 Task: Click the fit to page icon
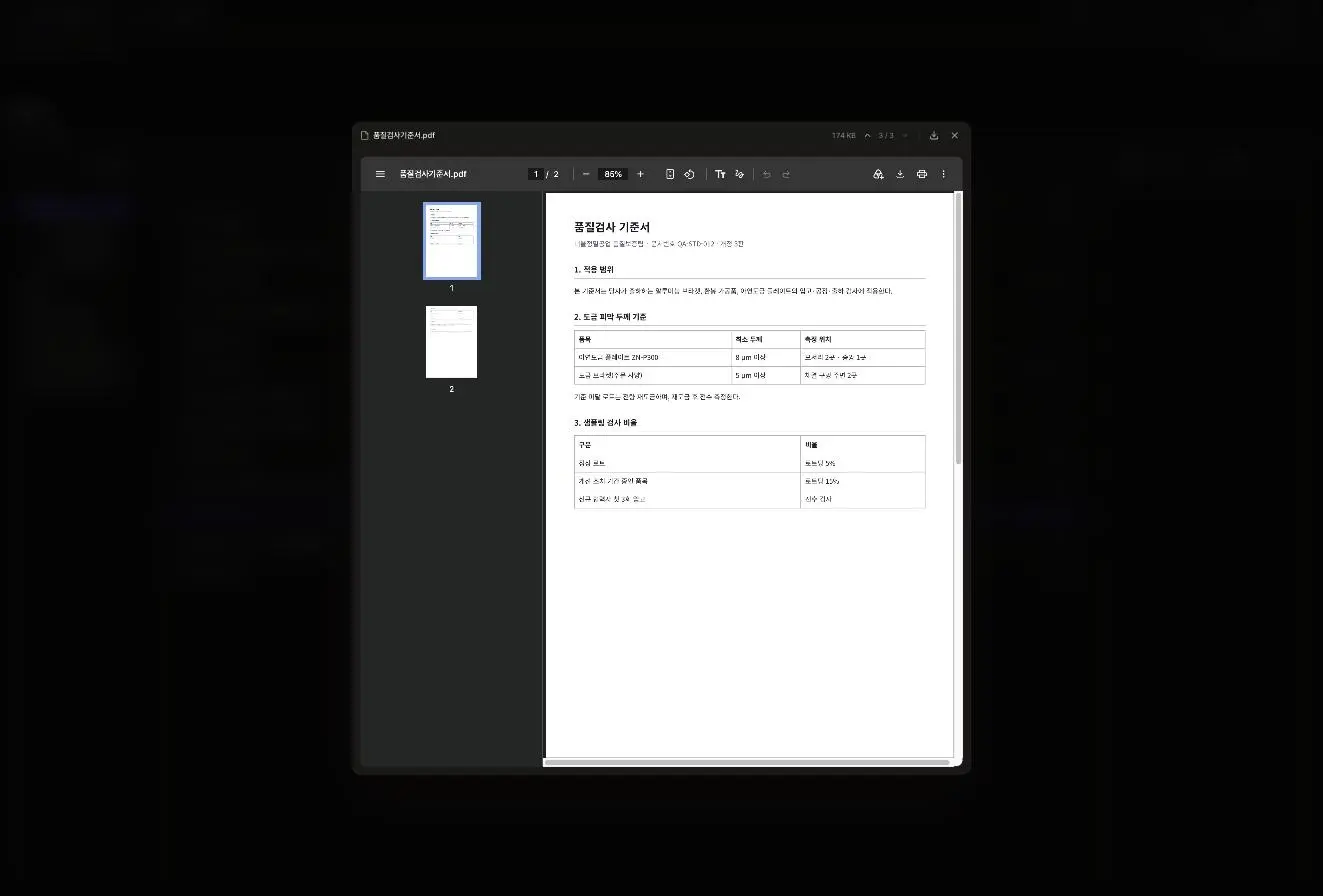point(670,174)
